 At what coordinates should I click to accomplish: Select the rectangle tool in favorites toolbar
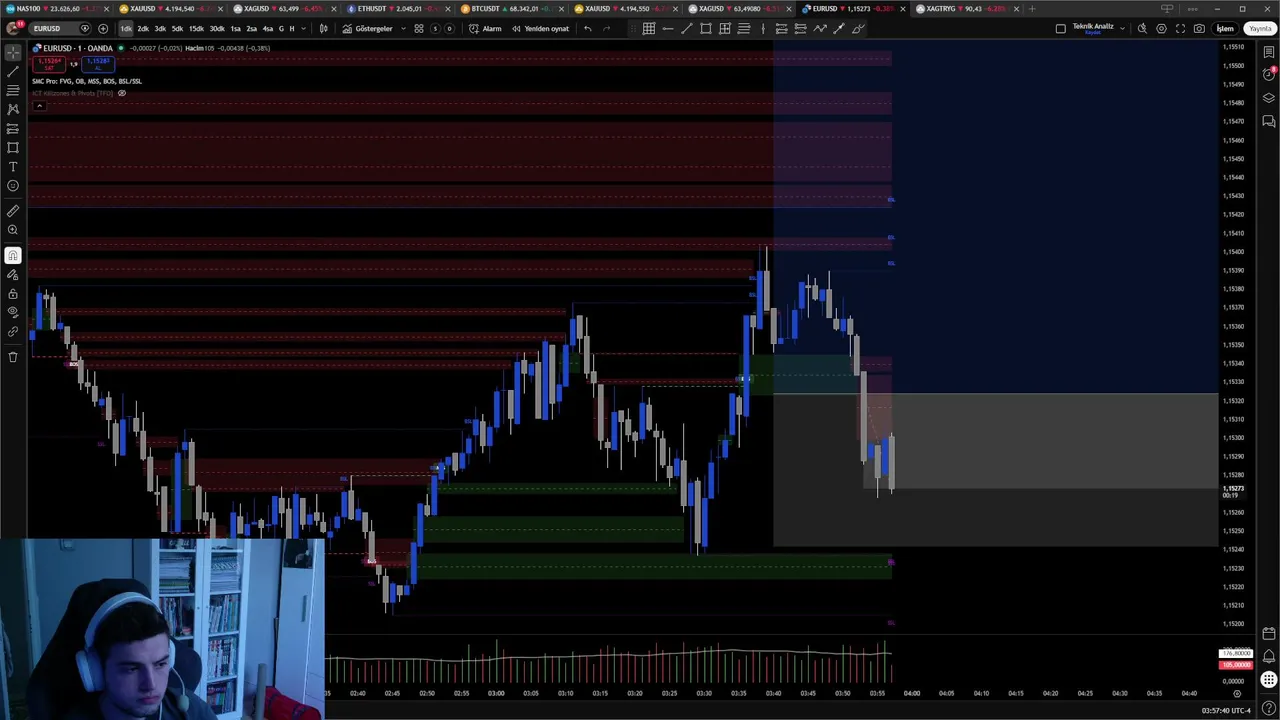pos(705,28)
